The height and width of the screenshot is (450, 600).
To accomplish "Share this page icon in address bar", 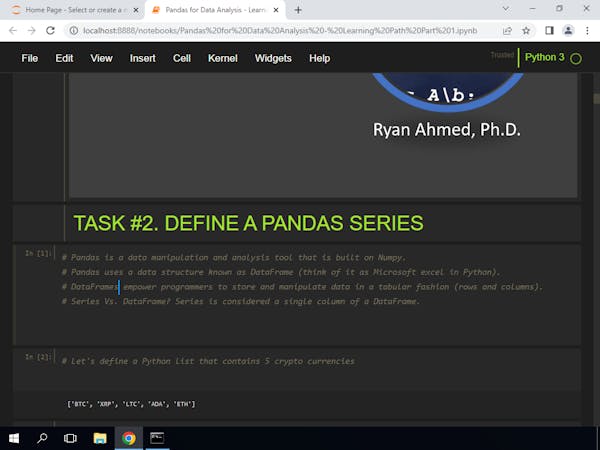I will [x=507, y=31].
